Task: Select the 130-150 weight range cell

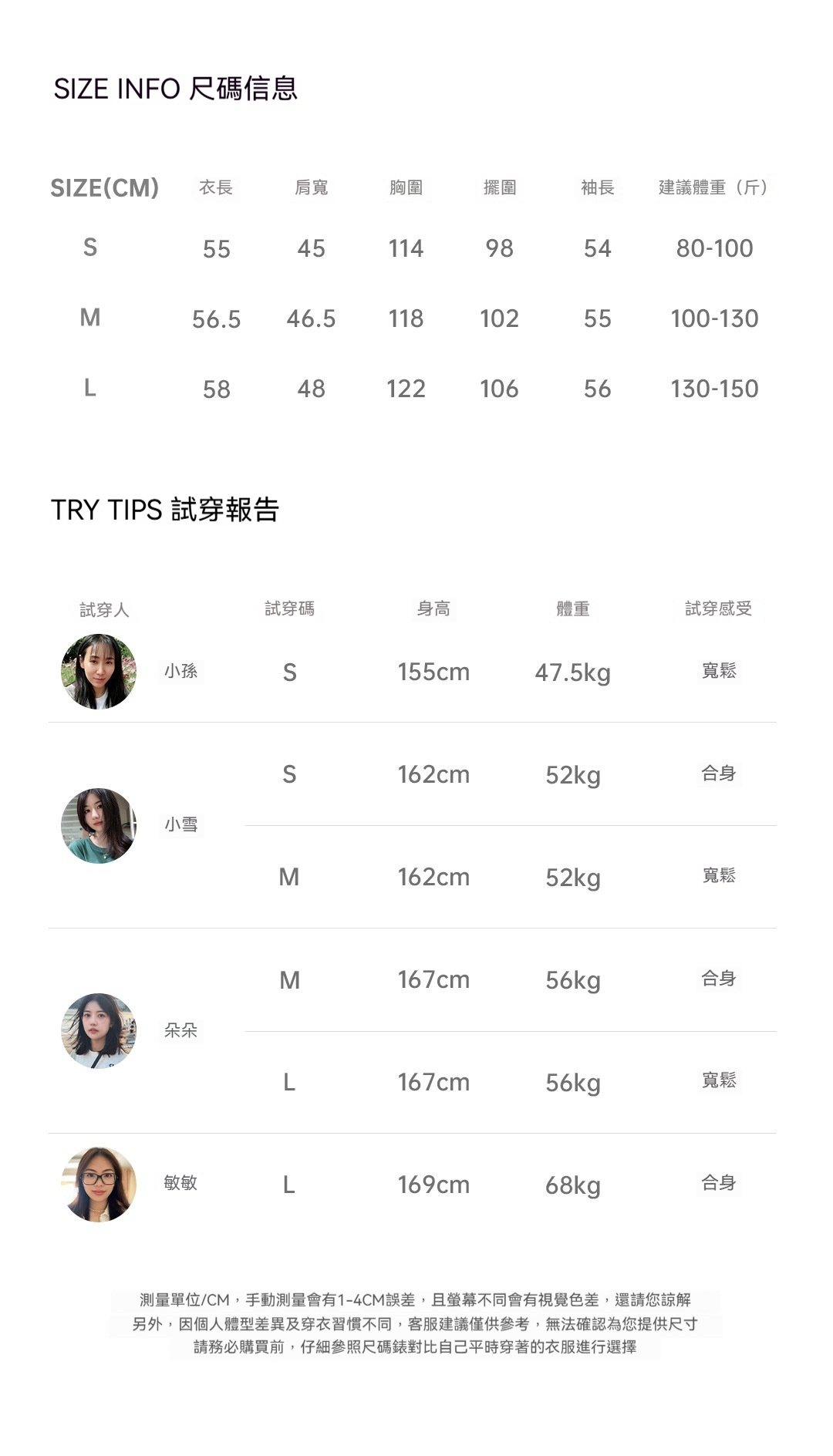Action: 714,389
